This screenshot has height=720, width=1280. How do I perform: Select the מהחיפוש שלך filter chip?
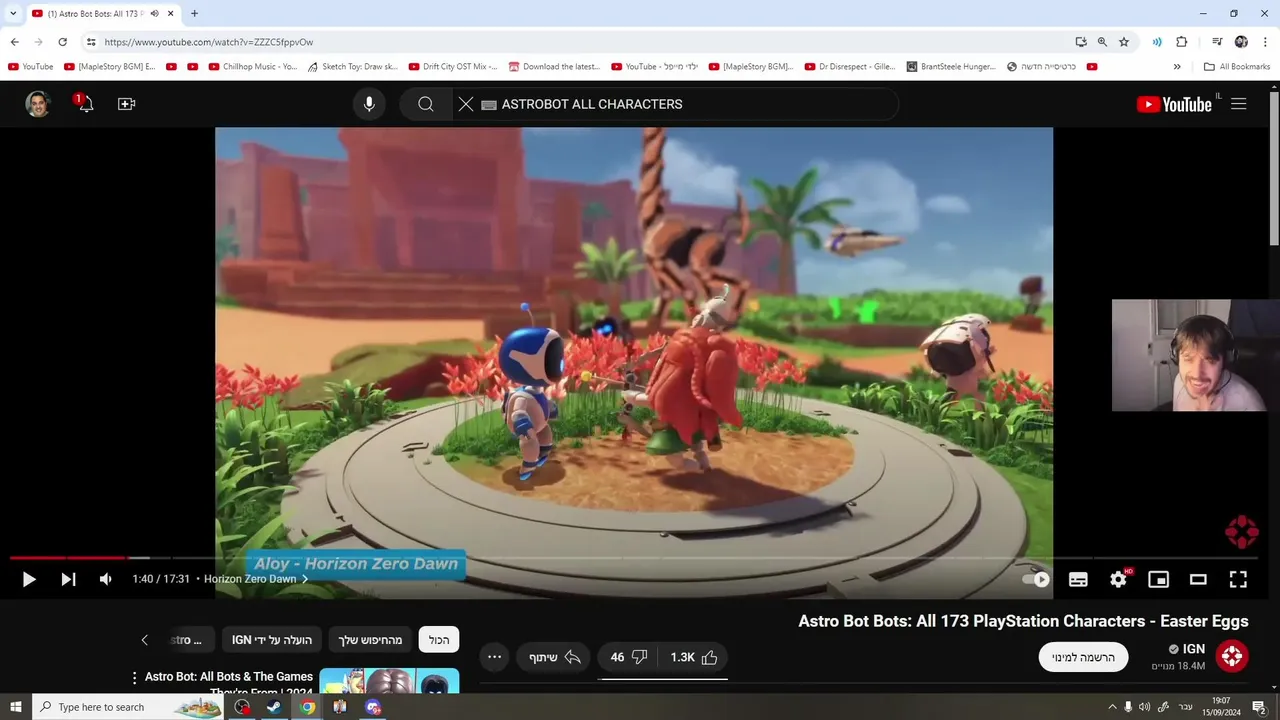pos(370,640)
